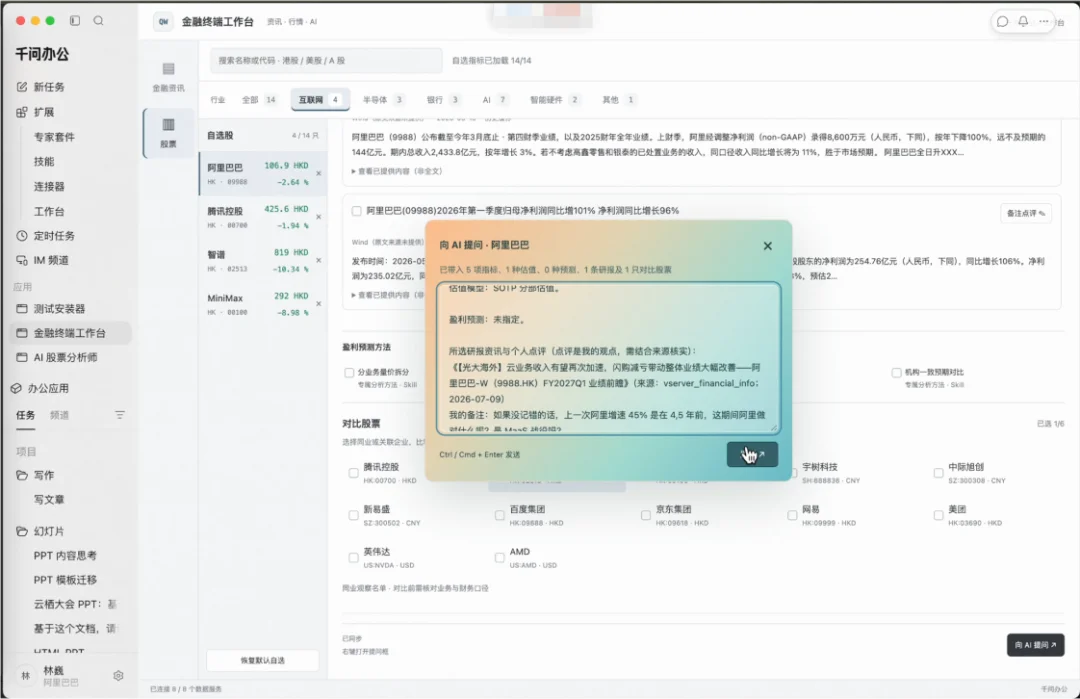Check 网易 as a comparison stock

point(792,515)
